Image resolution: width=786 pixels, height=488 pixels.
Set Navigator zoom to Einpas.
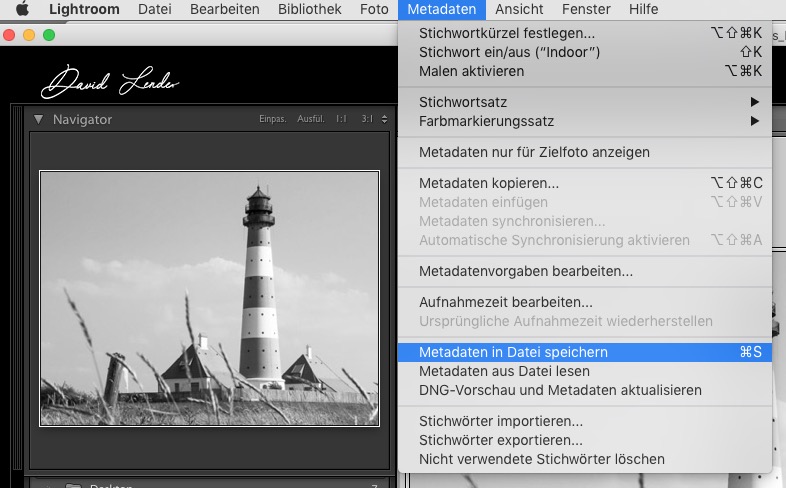[273, 119]
